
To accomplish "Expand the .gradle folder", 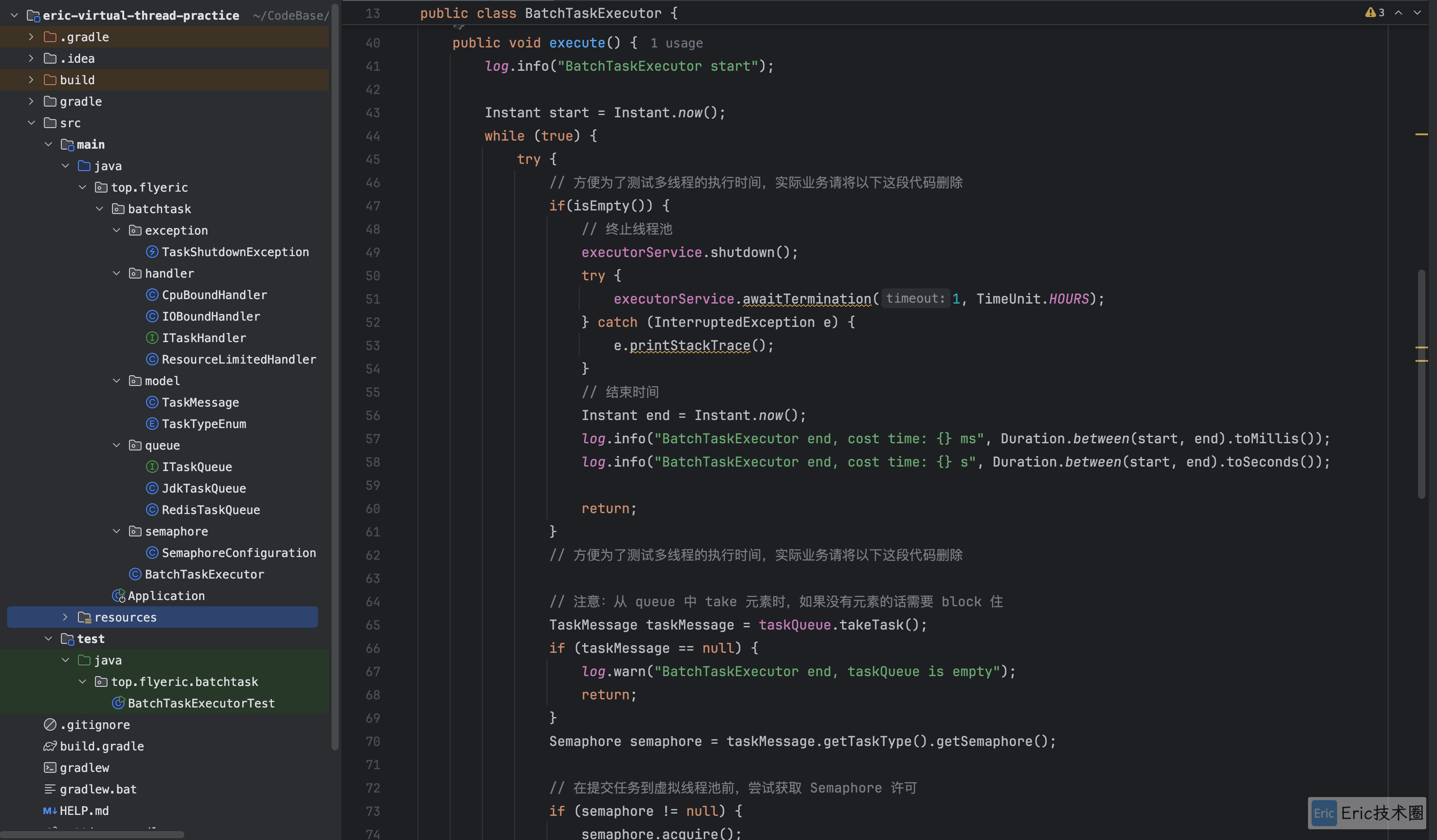I will click(x=31, y=37).
